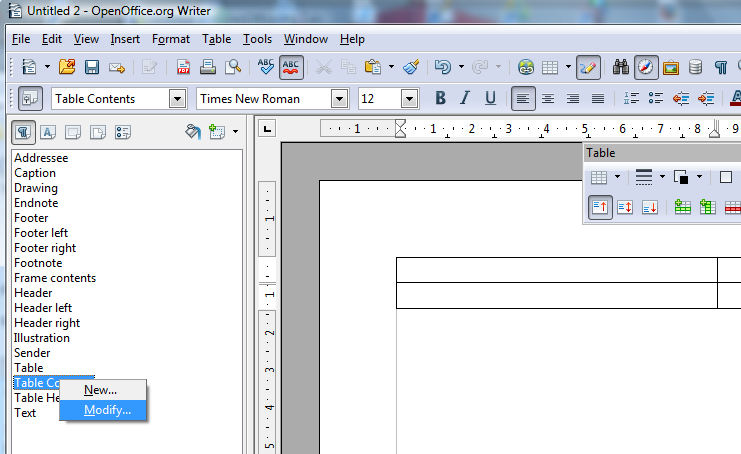741x454 pixels.
Task: Toggle AutoSpellcheck on or off
Action: click(x=292, y=68)
